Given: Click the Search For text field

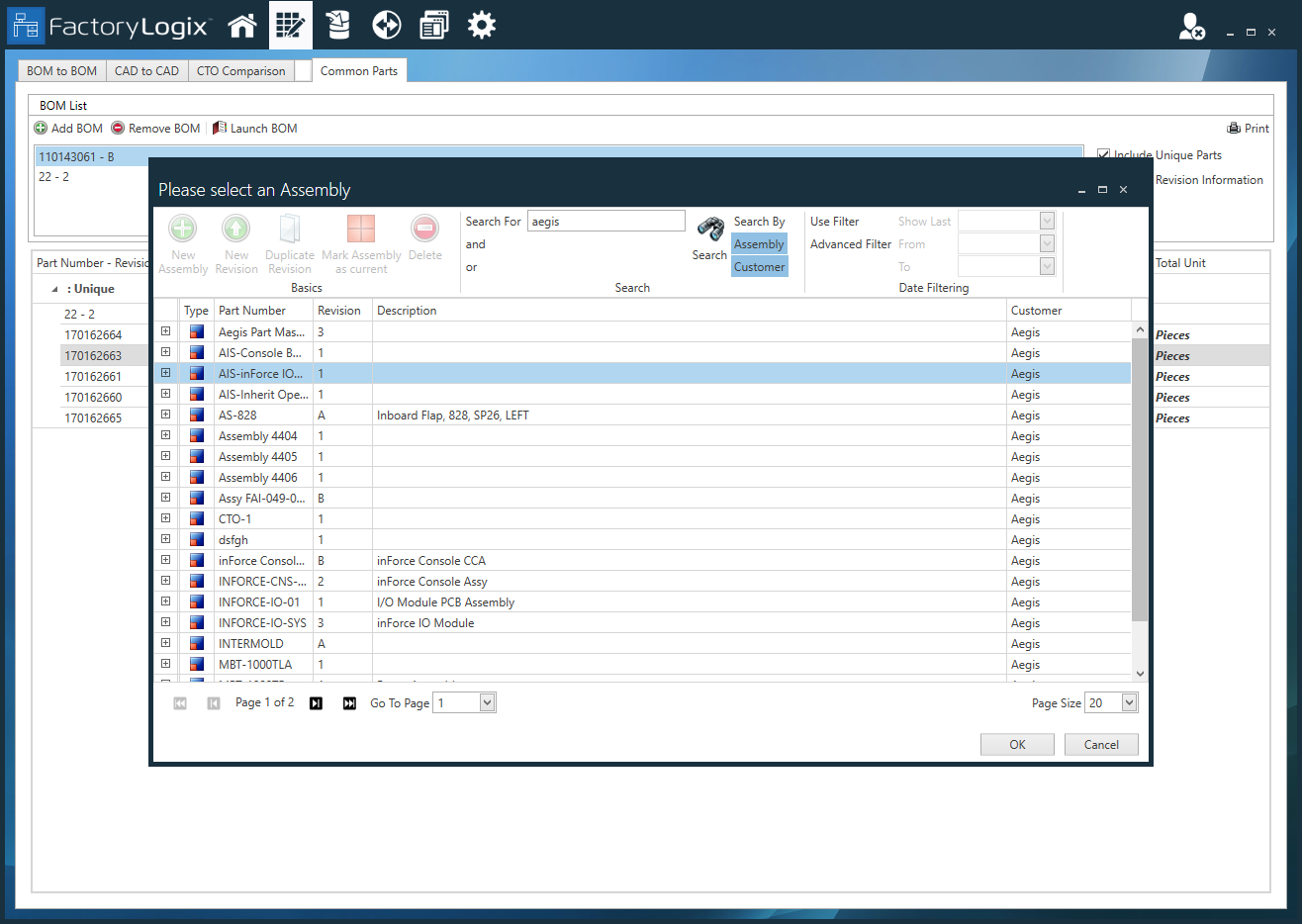Looking at the screenshot, I should point(605,222).
